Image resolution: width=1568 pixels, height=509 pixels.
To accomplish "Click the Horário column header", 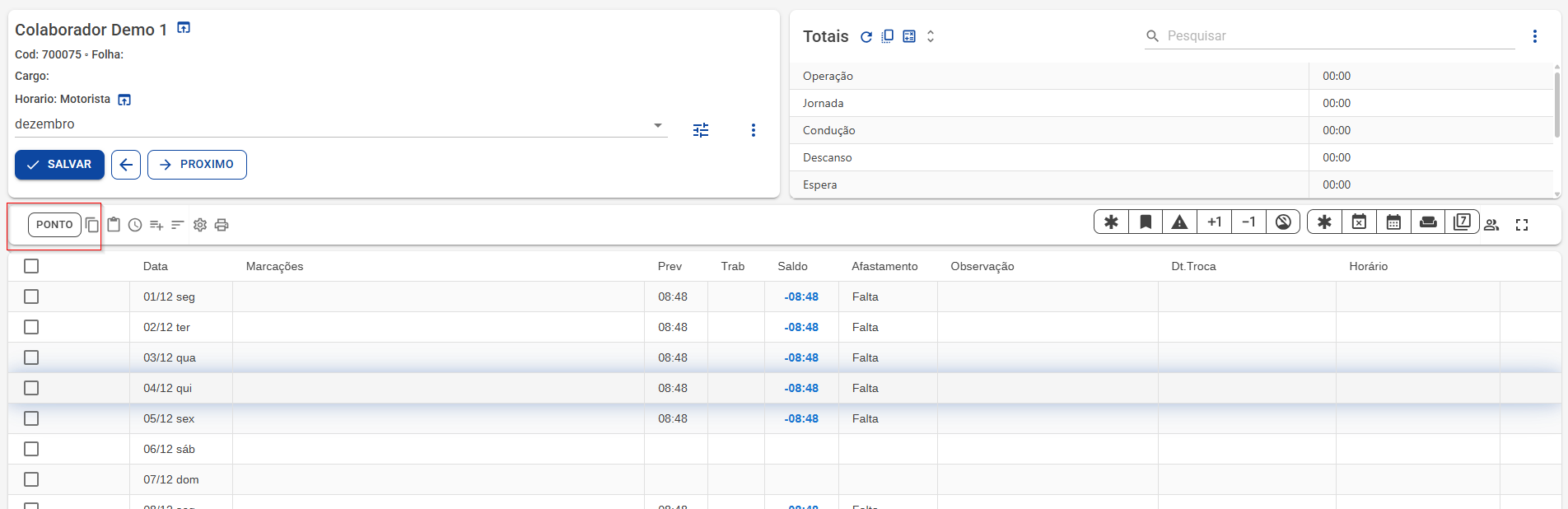I will tap(1368, 266).
